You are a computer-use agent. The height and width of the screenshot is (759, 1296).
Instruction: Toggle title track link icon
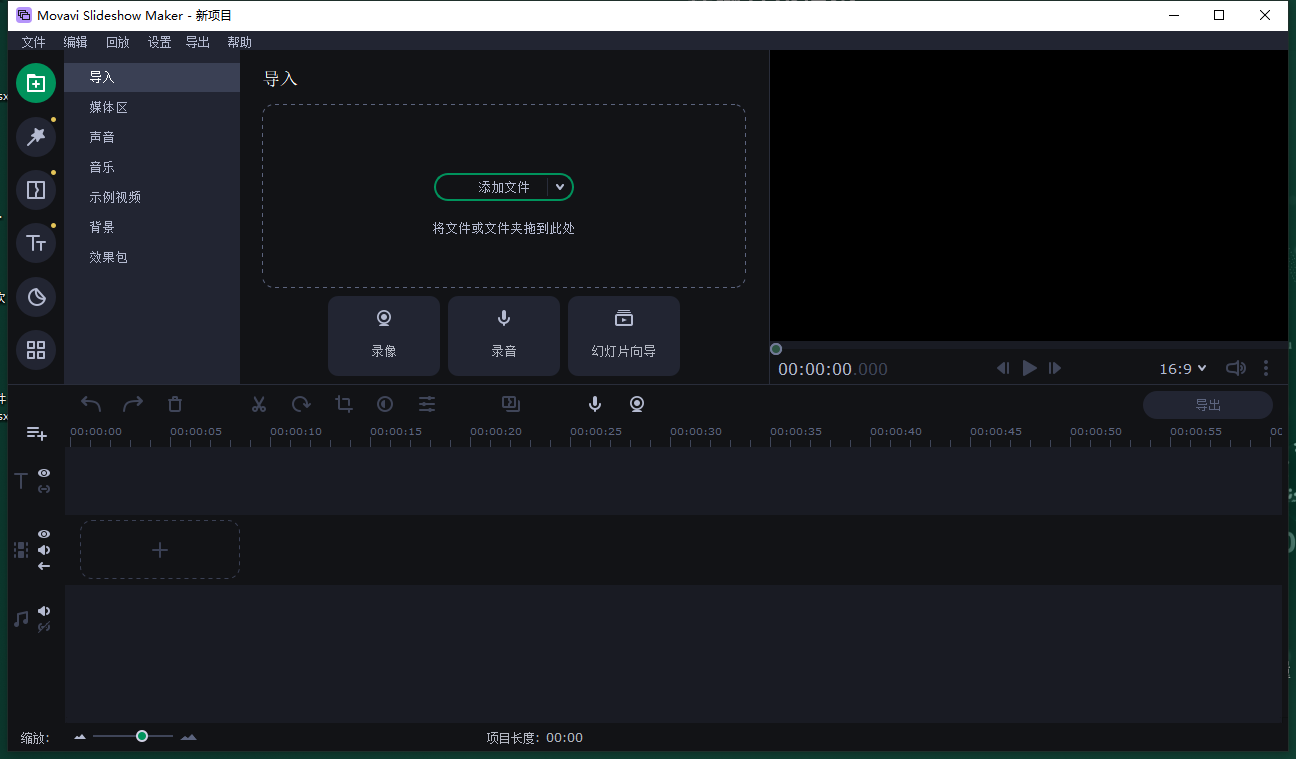tap(44, 489)
